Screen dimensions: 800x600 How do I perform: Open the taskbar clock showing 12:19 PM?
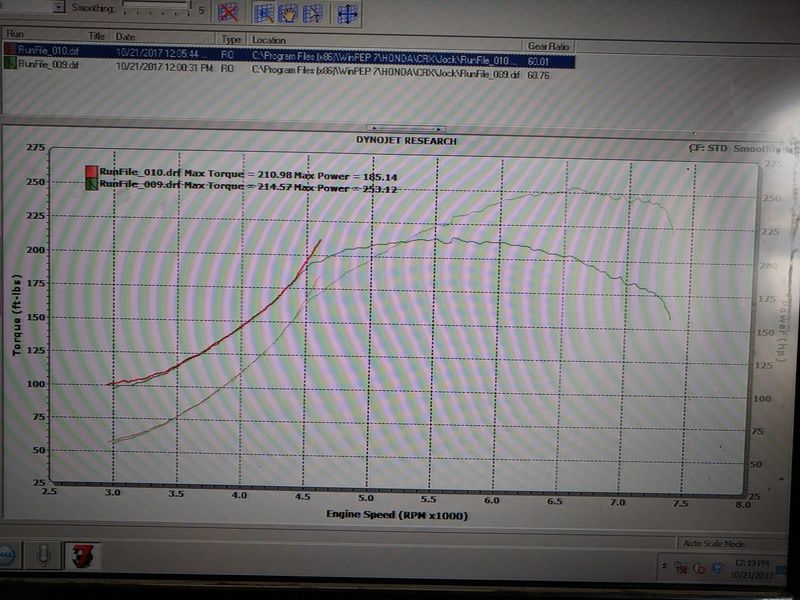[752, 569]
